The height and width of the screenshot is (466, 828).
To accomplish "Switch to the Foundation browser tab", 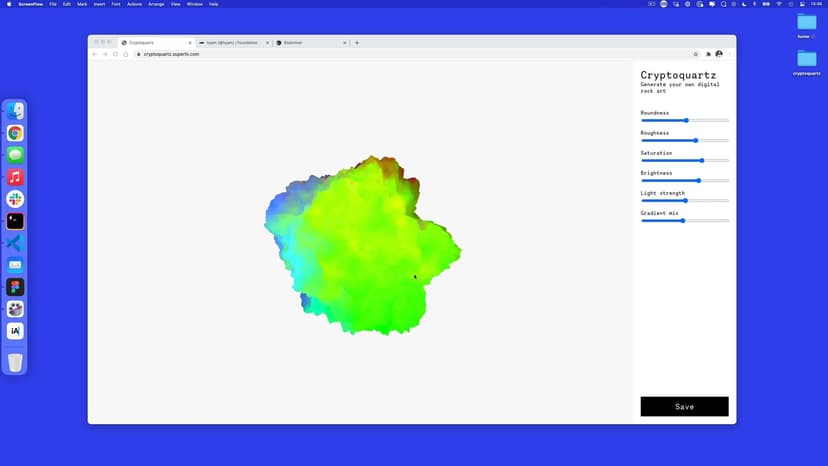I will (232, 43).
